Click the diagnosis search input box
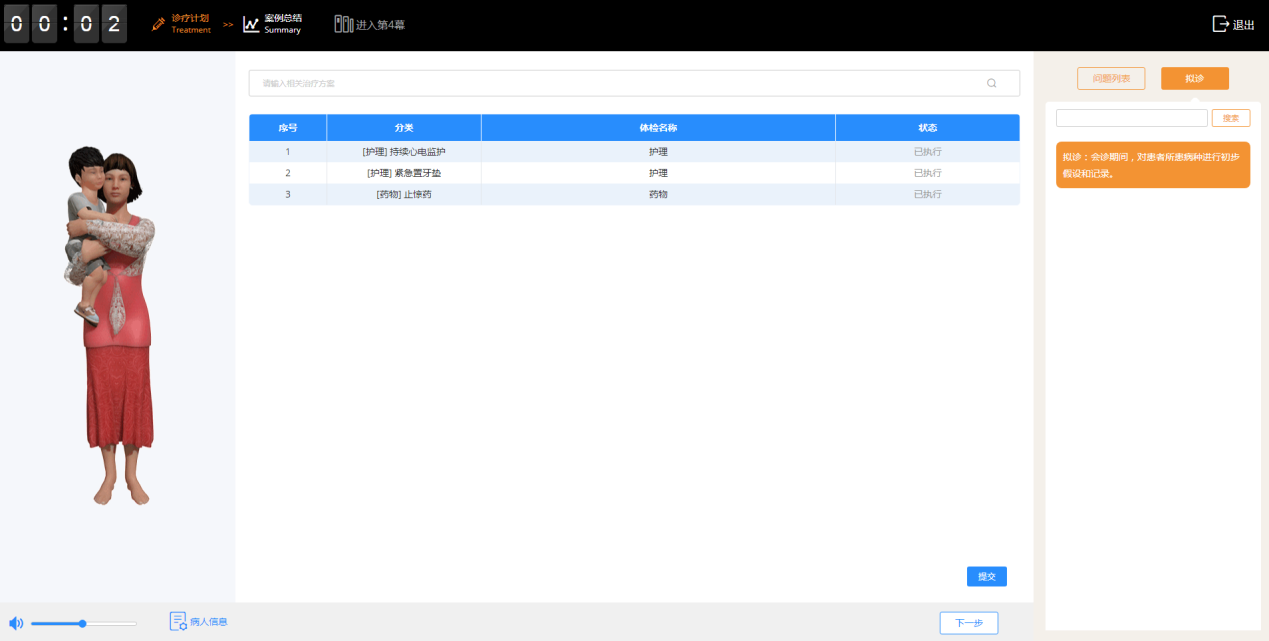This screenshot has height=641, width=1269. click(x=1131, y=118)
